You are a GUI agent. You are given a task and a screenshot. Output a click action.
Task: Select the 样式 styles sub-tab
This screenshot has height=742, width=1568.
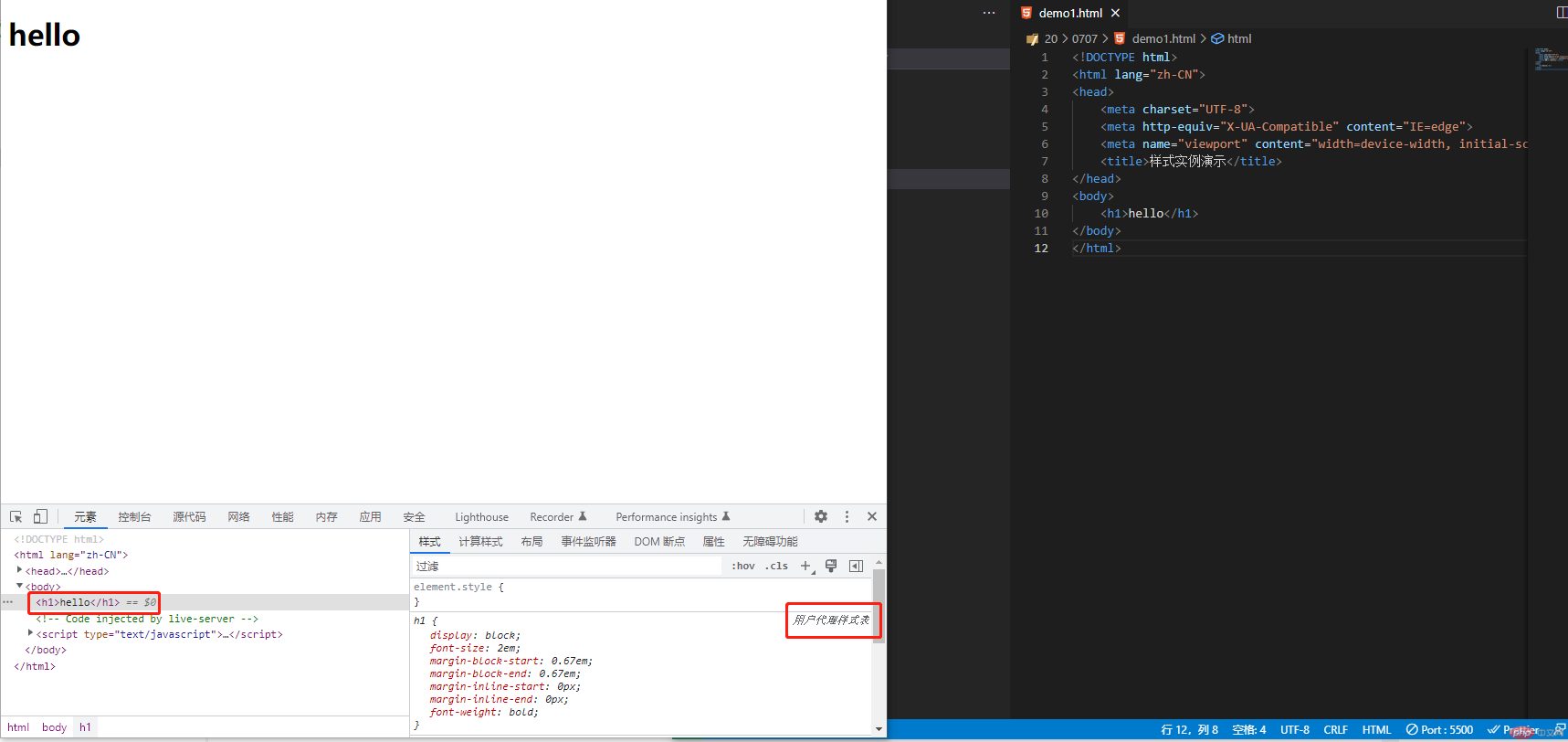pos(429,542)
